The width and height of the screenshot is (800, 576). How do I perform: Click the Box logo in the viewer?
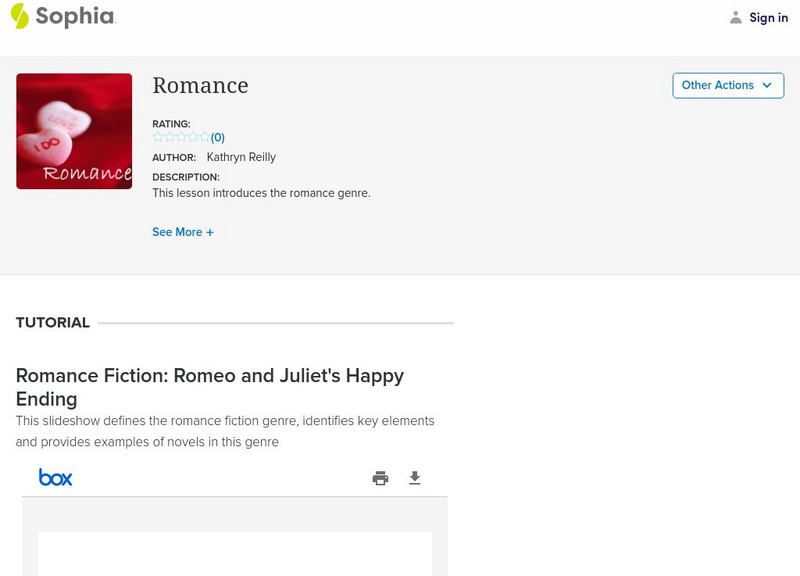click(55, 478)
